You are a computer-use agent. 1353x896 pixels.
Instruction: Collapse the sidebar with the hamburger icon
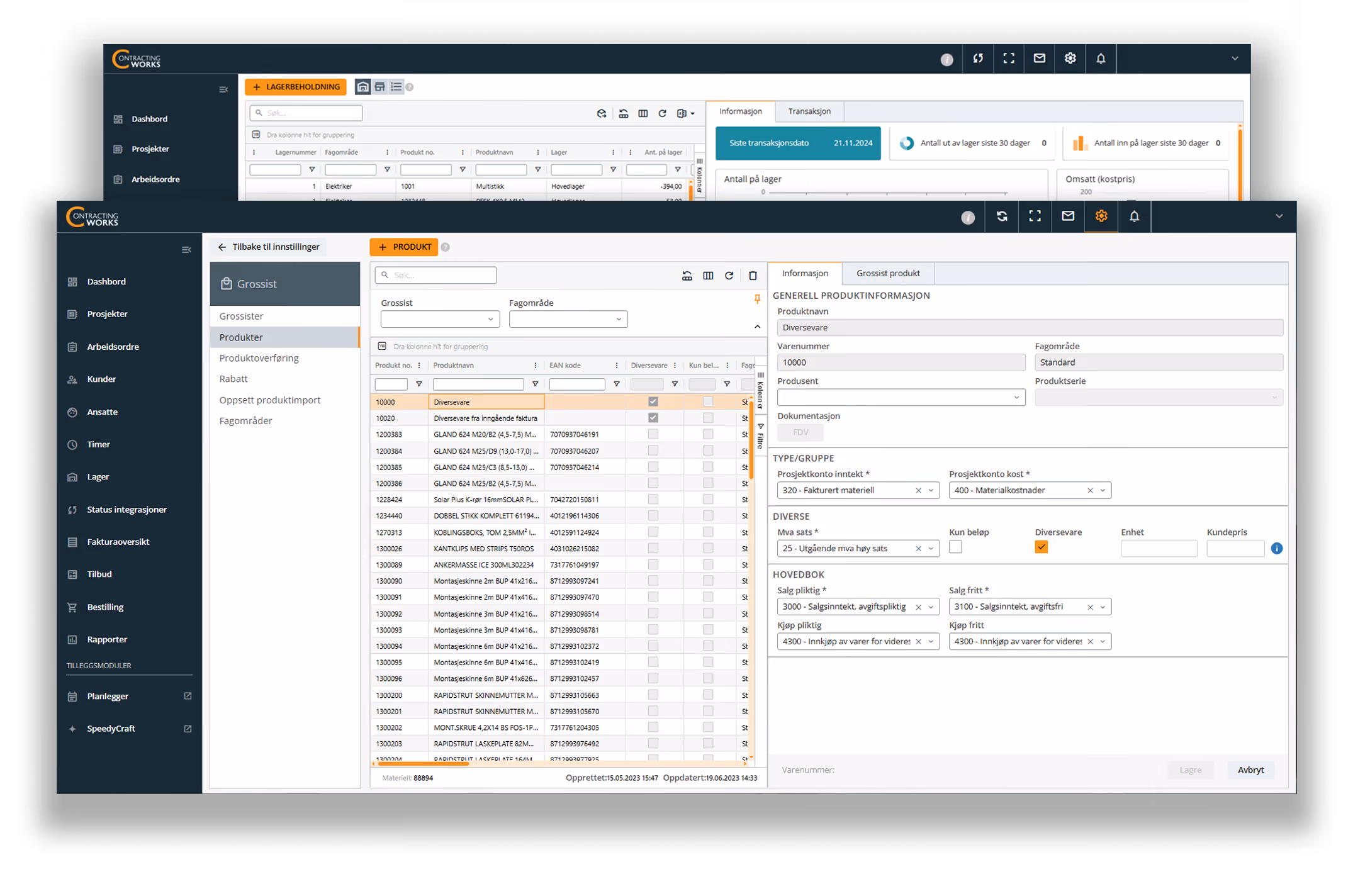(x=186, y=250)
